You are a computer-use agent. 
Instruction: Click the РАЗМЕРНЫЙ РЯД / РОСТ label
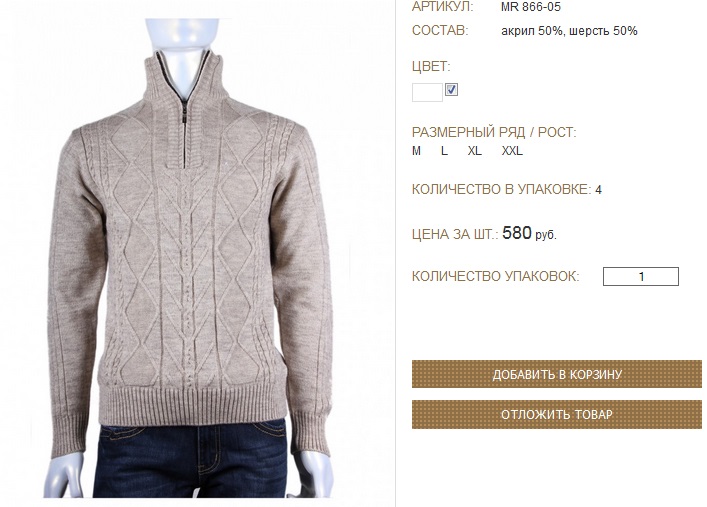(x=494, y=133)
